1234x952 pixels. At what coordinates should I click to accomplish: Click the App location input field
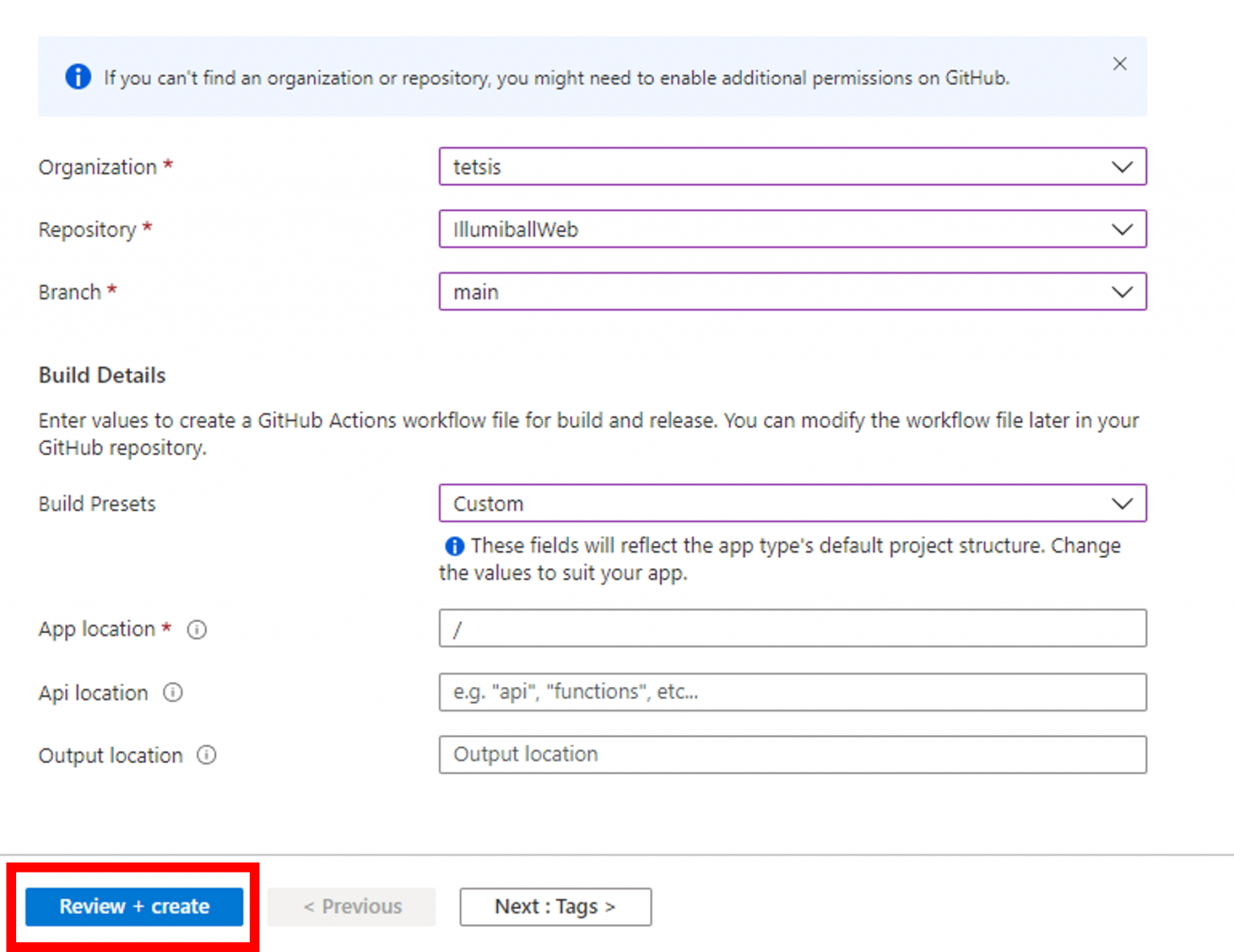[792, 628]
